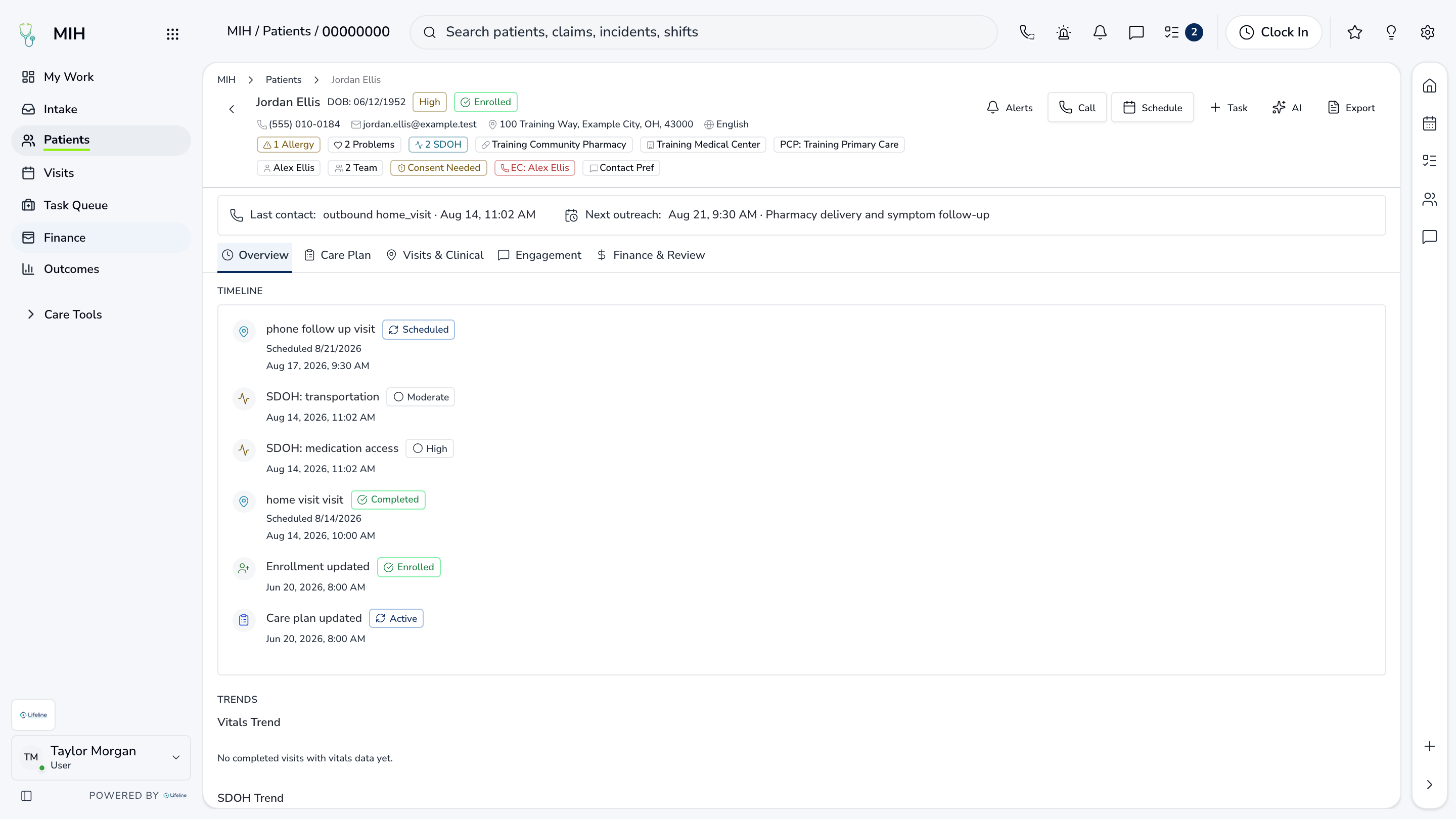The width and height of the screenshot is (1456, 819).
Task: Click the plus icon in right rail
Action: click(1429, 746)
